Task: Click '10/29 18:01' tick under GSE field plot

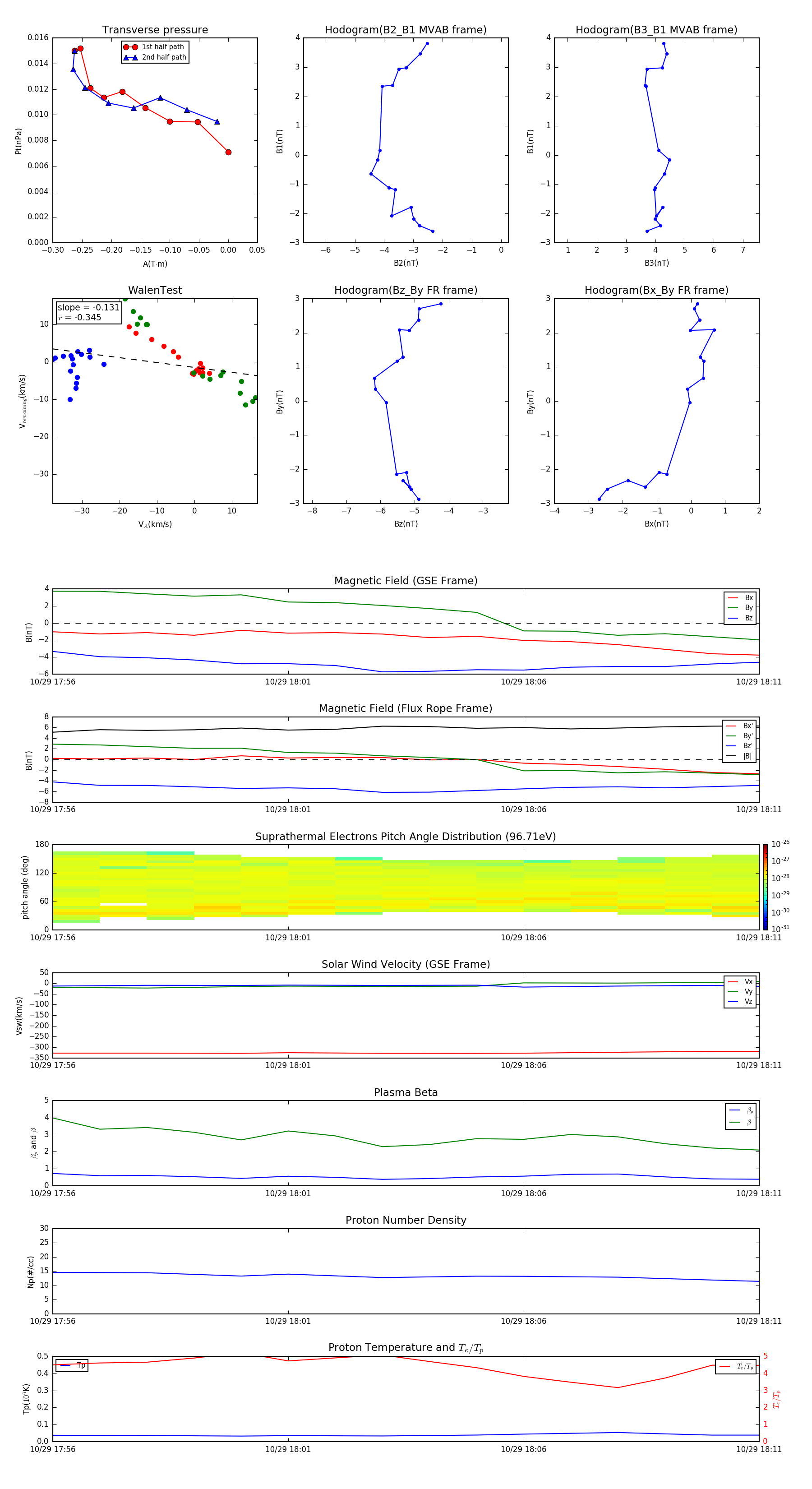Action: (x=288, y=682)
